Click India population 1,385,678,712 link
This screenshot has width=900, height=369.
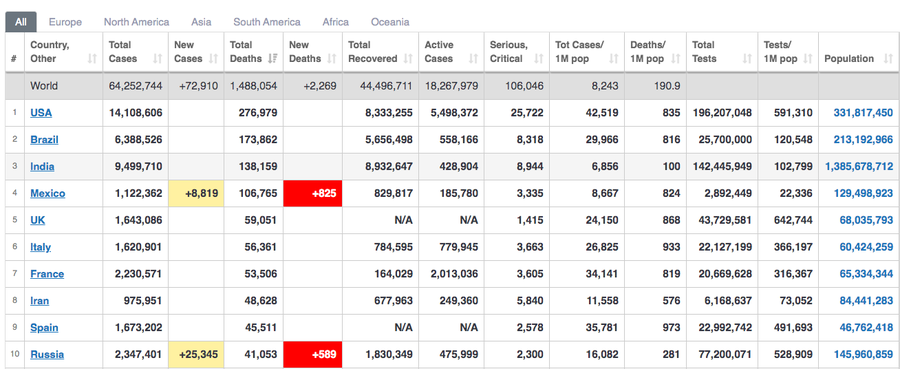click(x=859, y=167)
